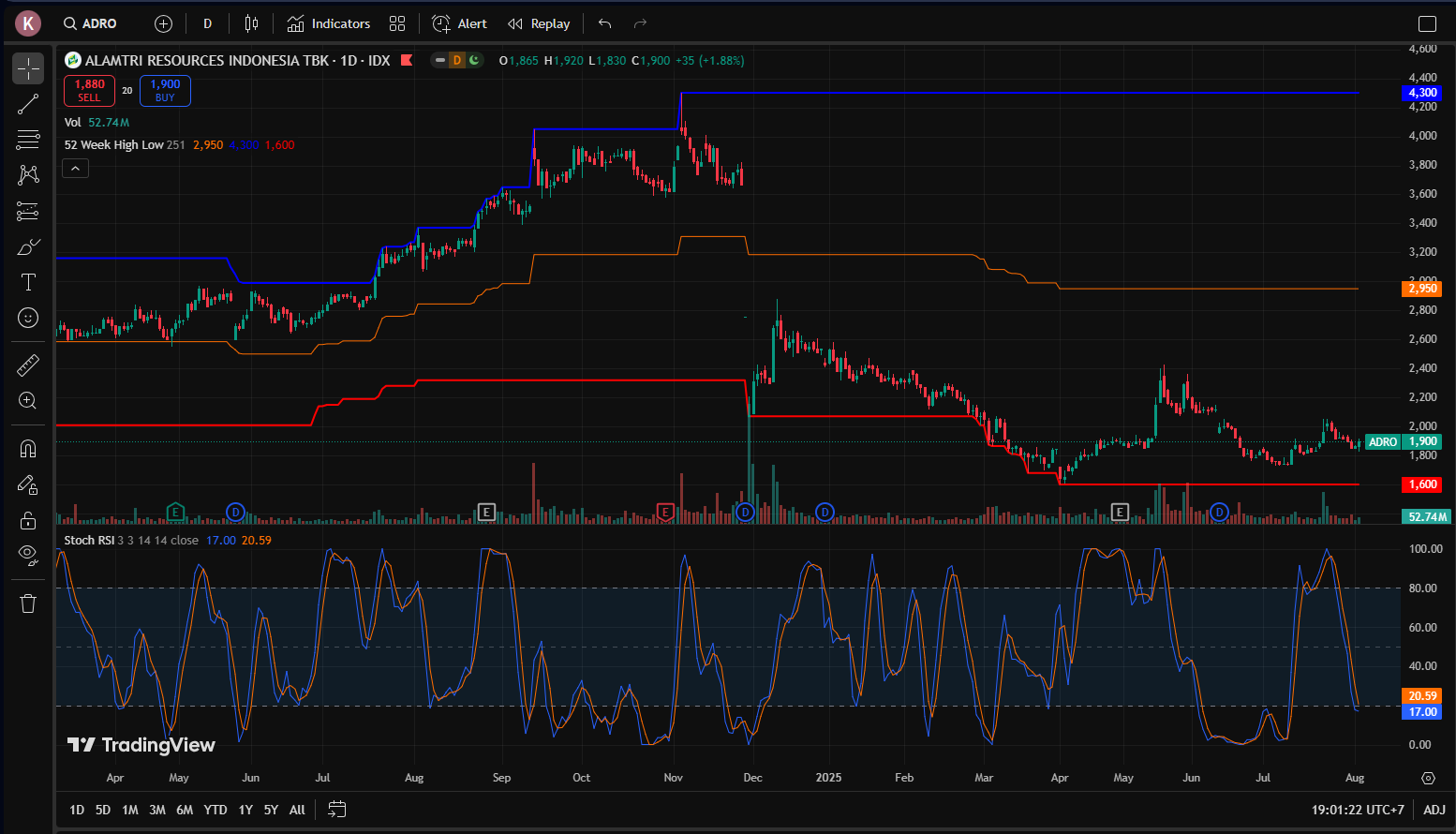The height and width of the screenshot is (834, 1456).
Task: Select the brush drawing tool
Action: click(x=28, y=246)
